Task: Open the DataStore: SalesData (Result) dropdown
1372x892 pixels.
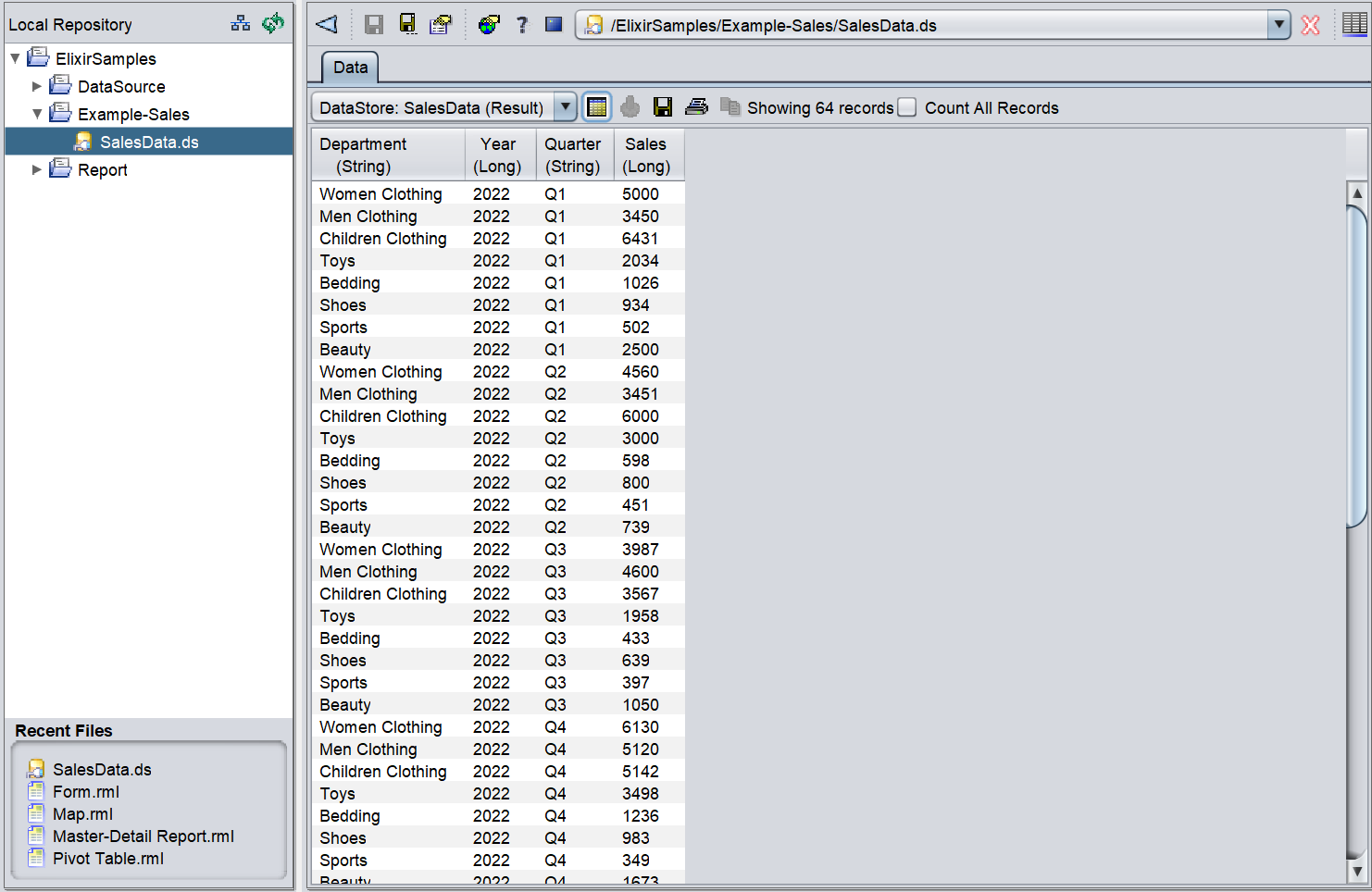Action: pyautogui.click(x=565, y=107)
